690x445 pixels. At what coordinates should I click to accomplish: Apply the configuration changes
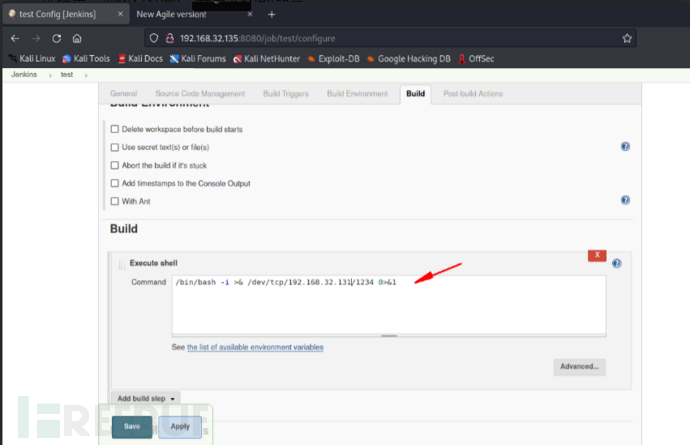pyautogui.click(x=180, y=427)
